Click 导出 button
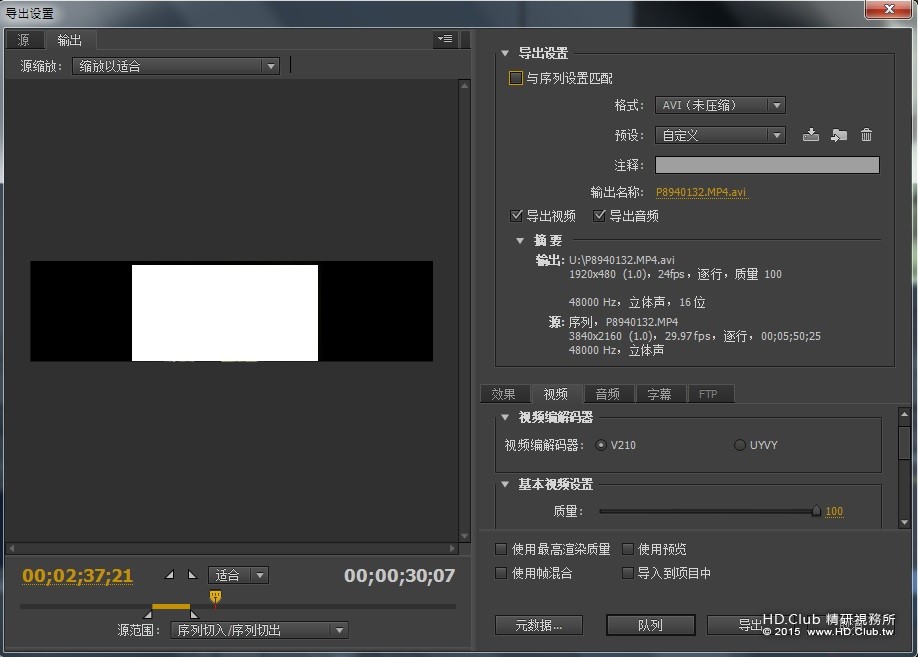The image size is (918, 657). (751, 625)
